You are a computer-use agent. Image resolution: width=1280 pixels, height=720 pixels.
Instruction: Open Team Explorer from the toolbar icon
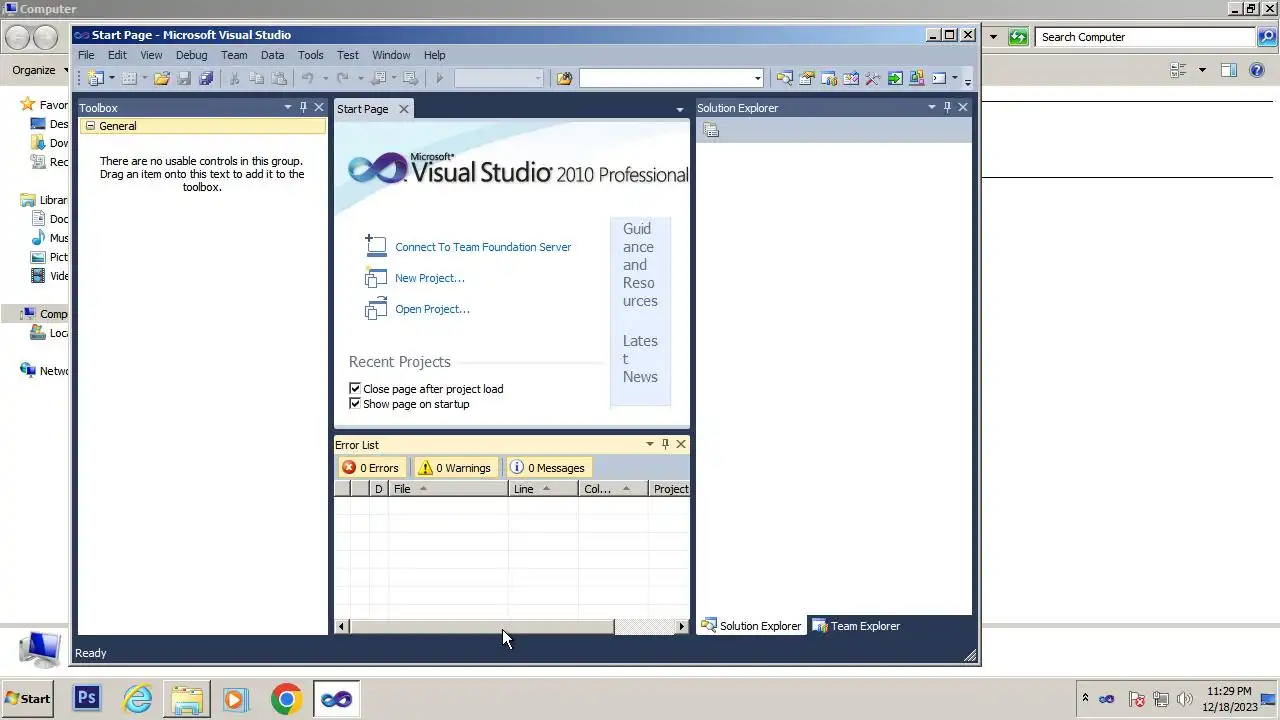pos(828,78)
